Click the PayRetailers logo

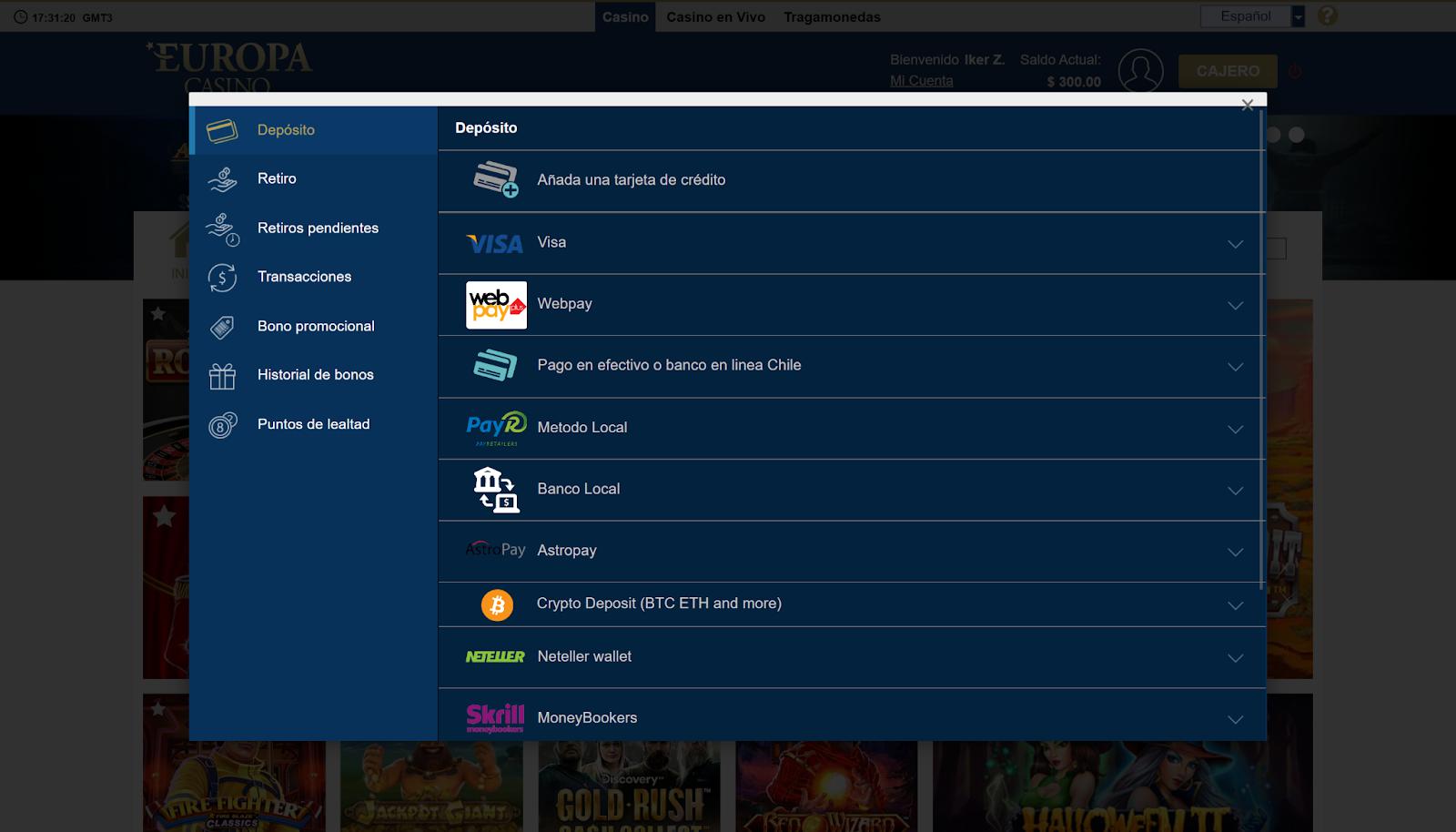[496, 428]
